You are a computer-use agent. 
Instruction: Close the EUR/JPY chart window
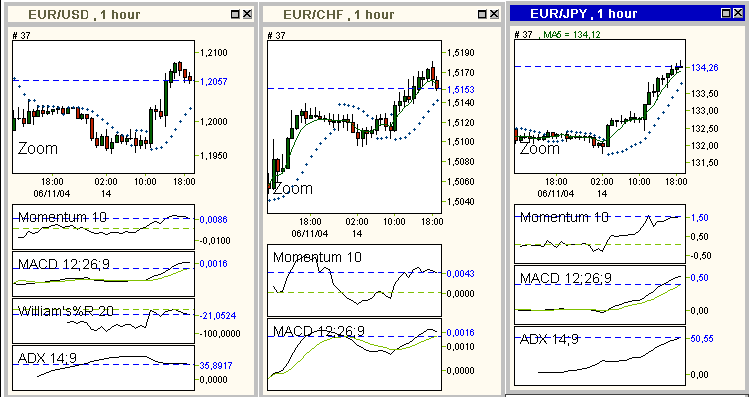(738, 13)
